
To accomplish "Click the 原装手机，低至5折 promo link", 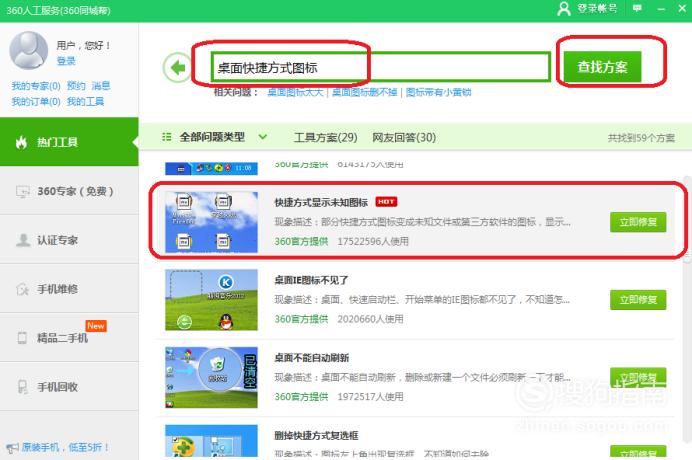I will coord(65,447).
